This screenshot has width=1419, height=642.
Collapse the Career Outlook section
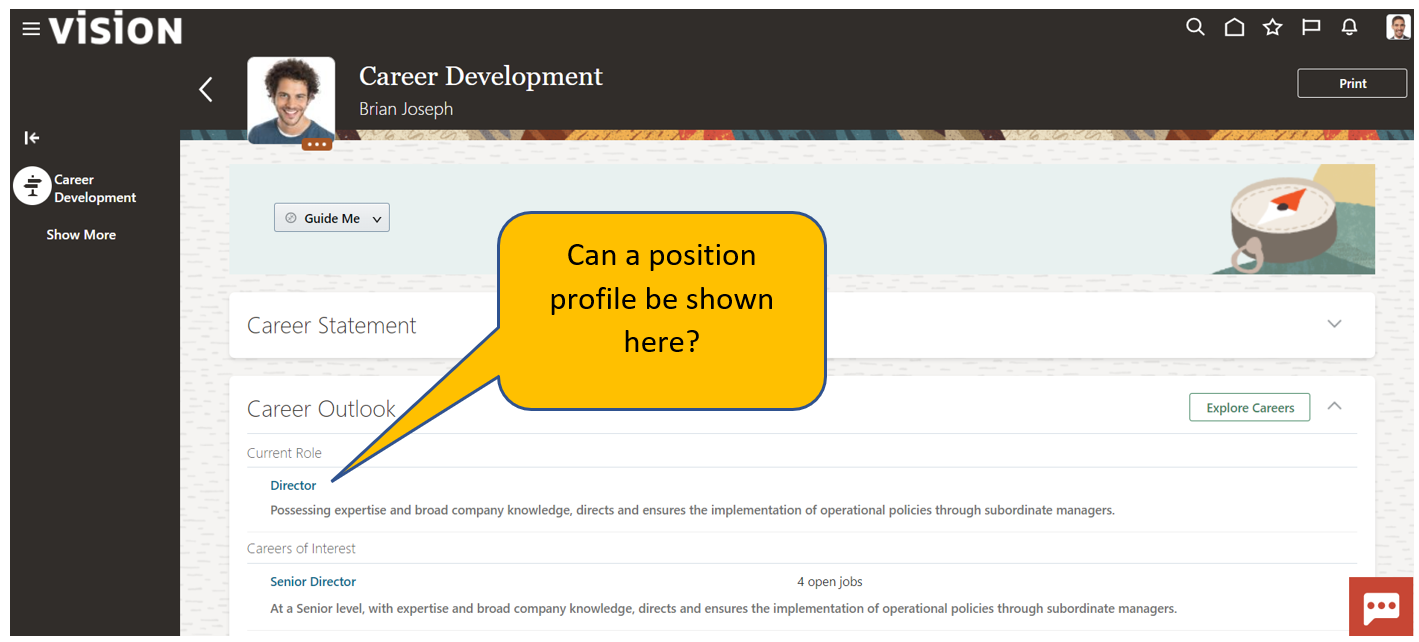pos(1334,407)
